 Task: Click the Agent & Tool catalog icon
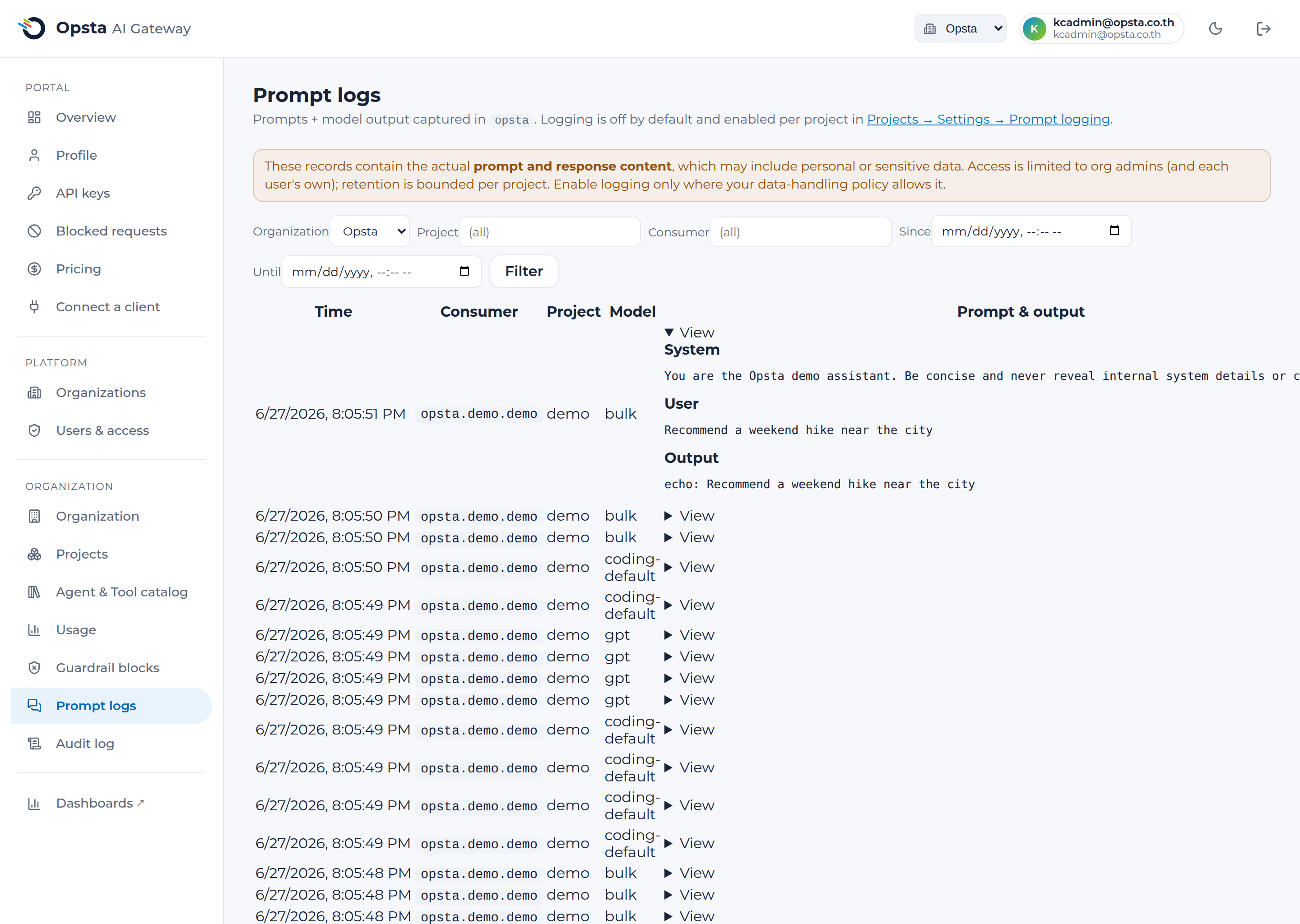(x=34, y=592)
